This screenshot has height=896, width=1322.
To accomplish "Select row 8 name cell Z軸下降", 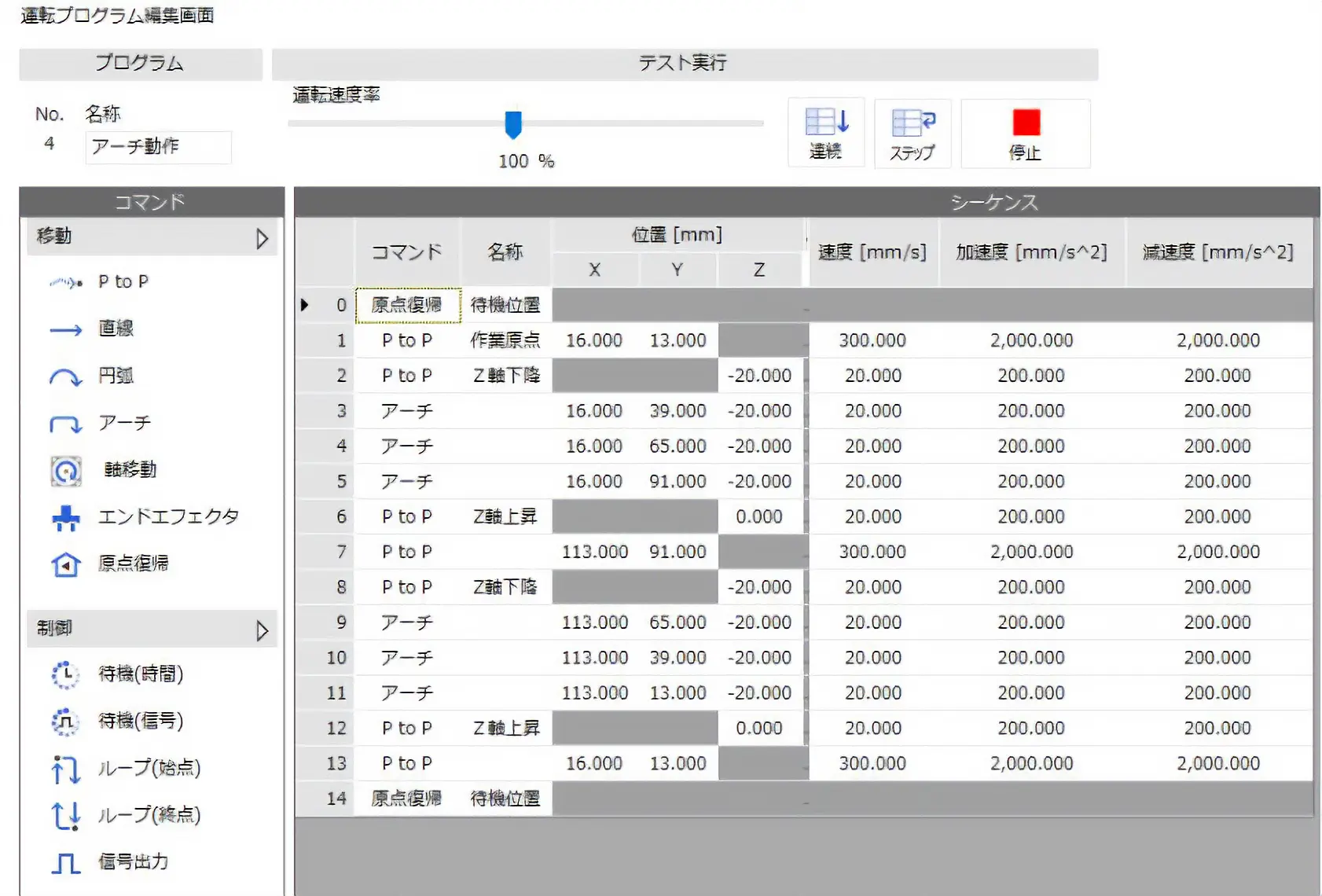I will pyautogui.click(x=505, y=587).
